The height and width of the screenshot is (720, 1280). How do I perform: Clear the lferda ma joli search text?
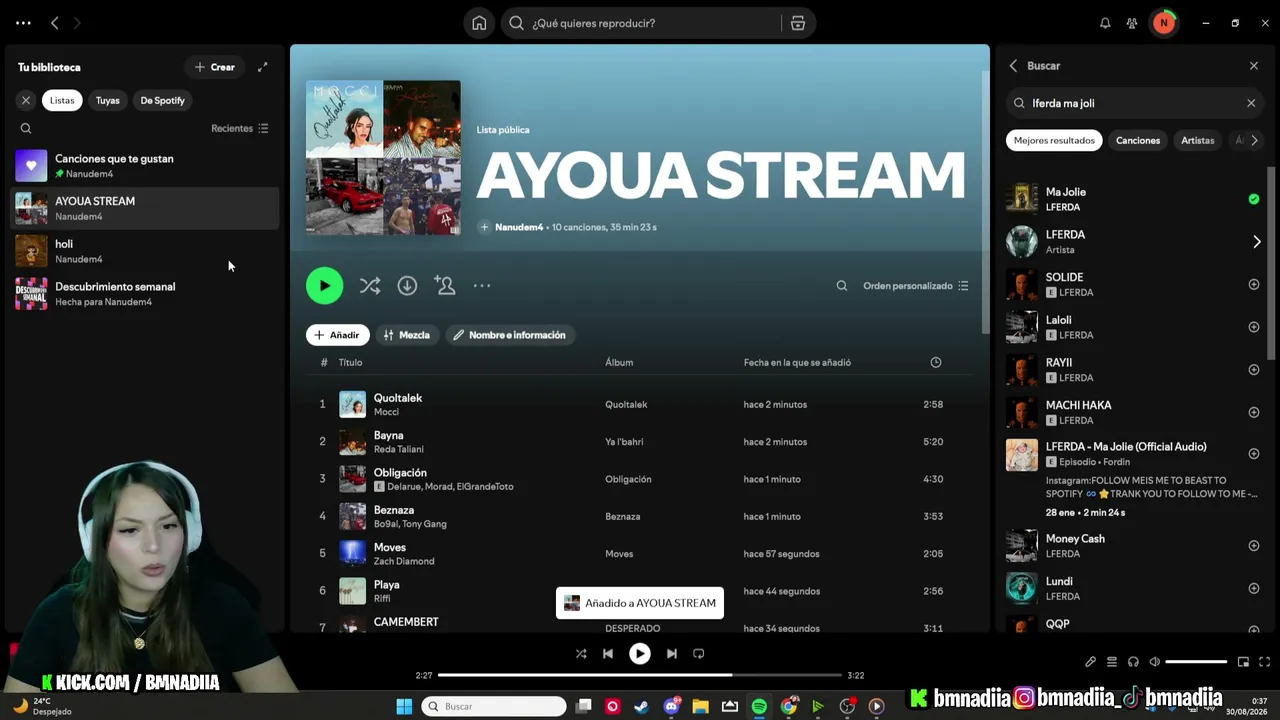coord(1251,103)
